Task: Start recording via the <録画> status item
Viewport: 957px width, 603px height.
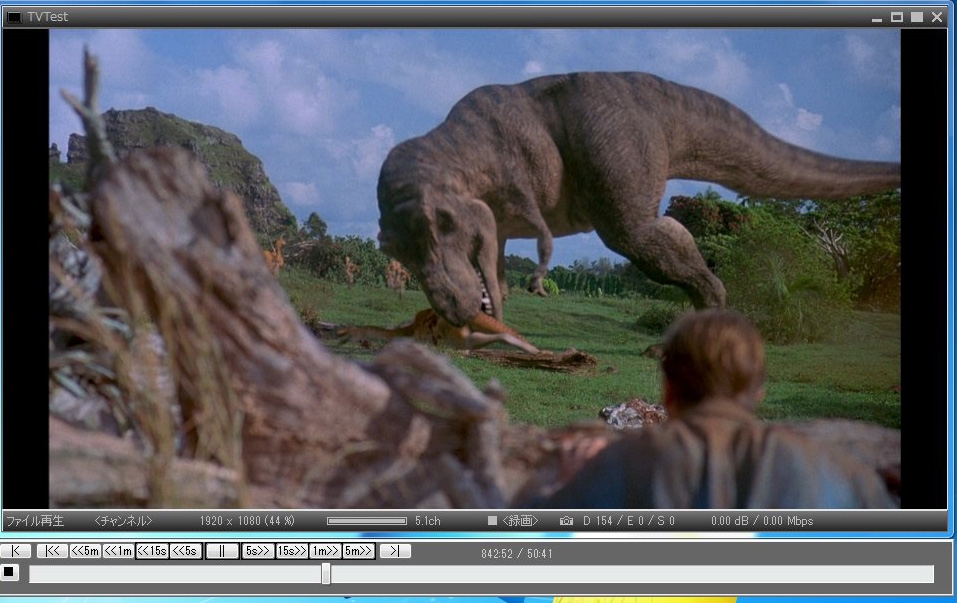Action: click(513, 521)
